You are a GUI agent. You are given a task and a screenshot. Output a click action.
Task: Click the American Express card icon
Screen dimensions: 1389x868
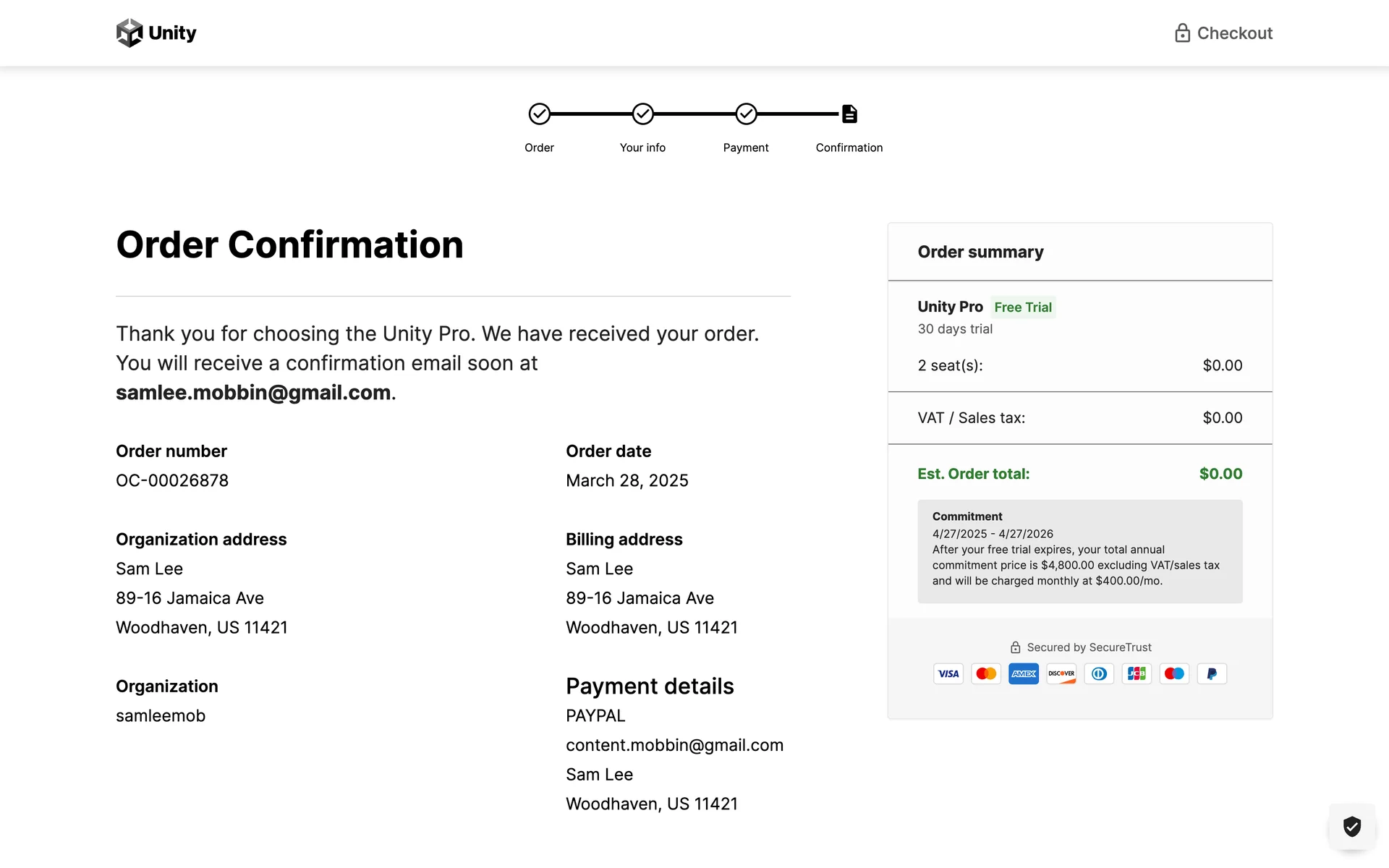(x=1023, y=674)
